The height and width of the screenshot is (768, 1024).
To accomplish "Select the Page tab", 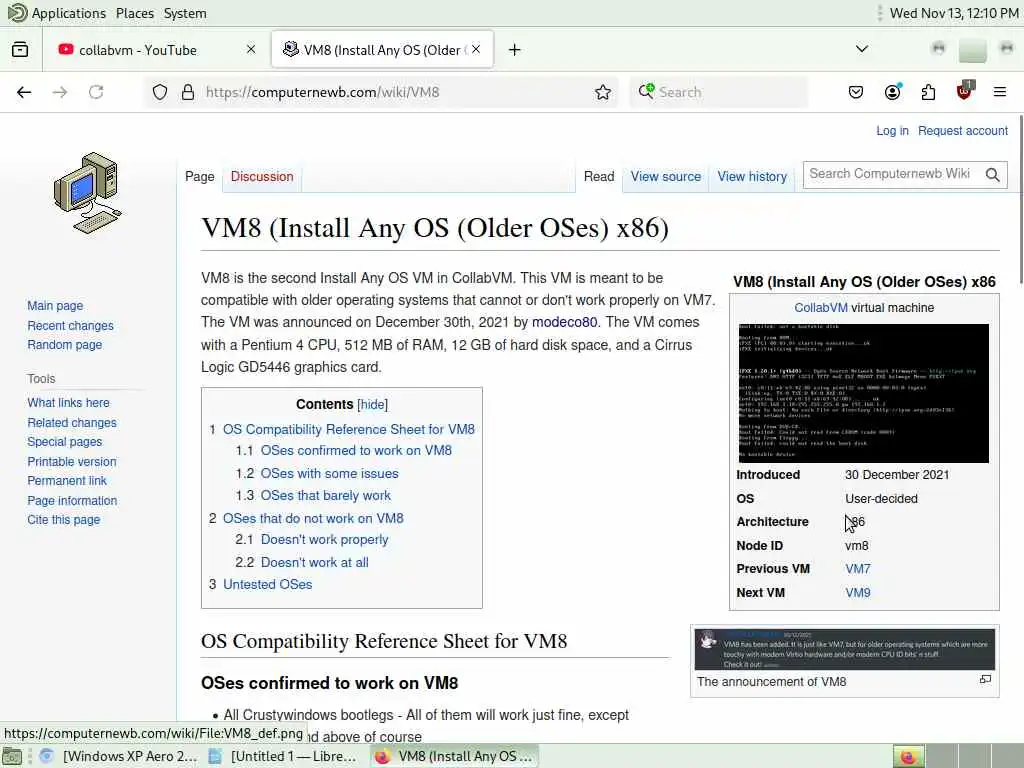I will 199,176.
